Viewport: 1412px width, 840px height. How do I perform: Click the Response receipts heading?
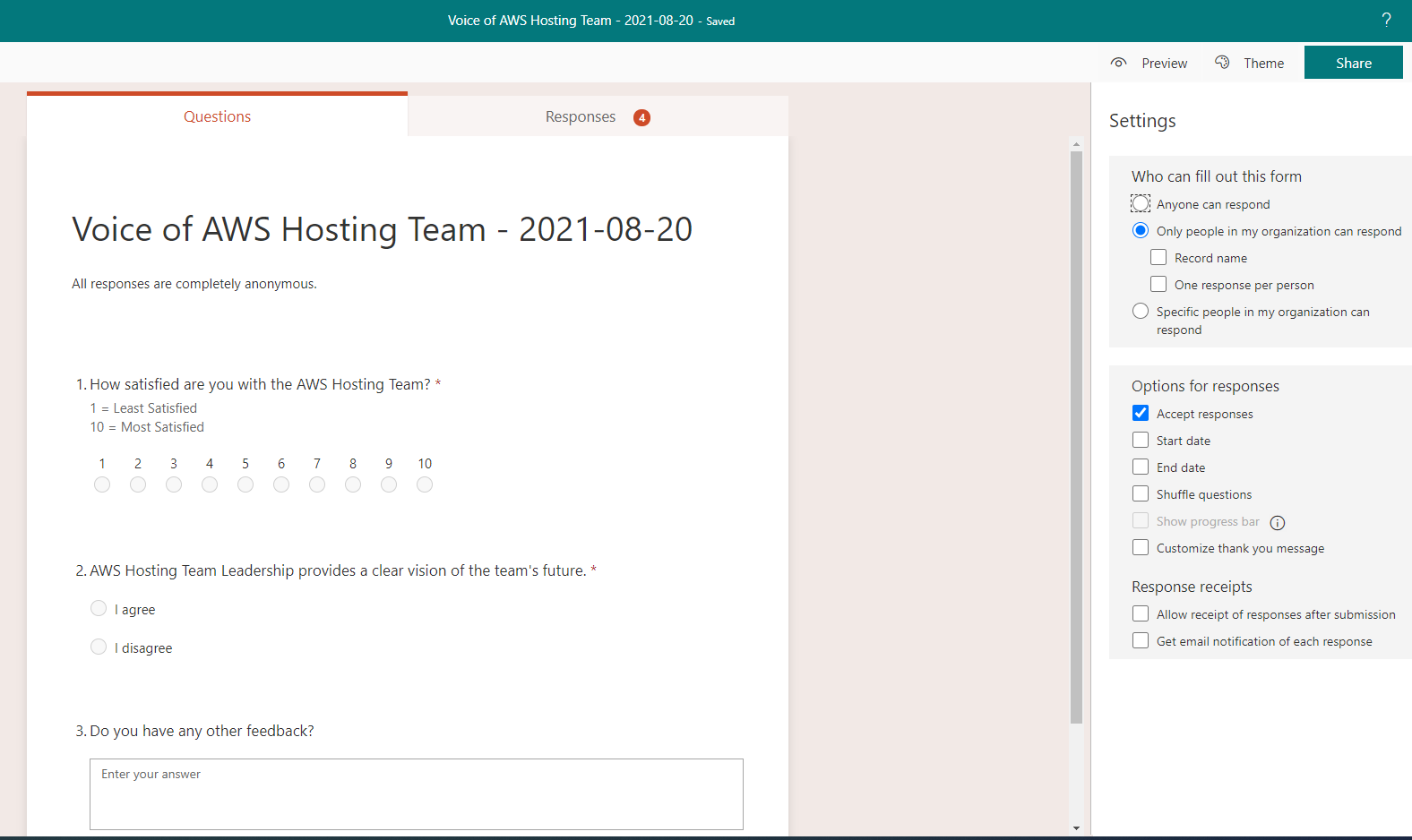(1192, 587)
